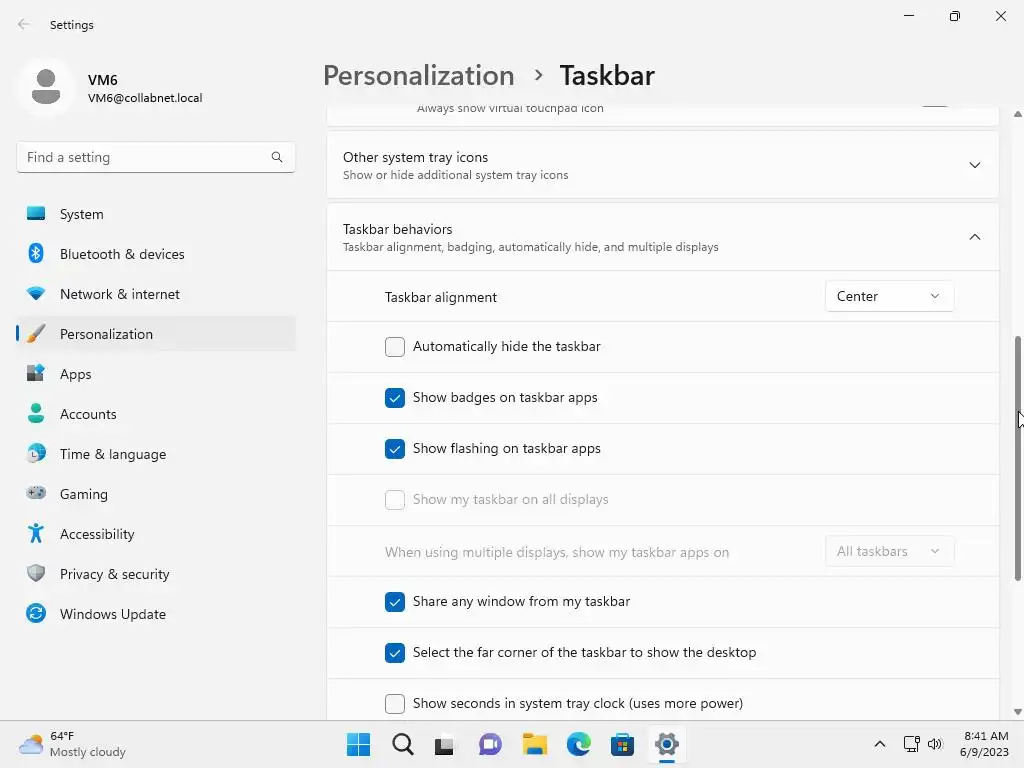1024x768 pixels.
Task: Click the scrollbar up arrow
Action: [x=1017, y=114]
